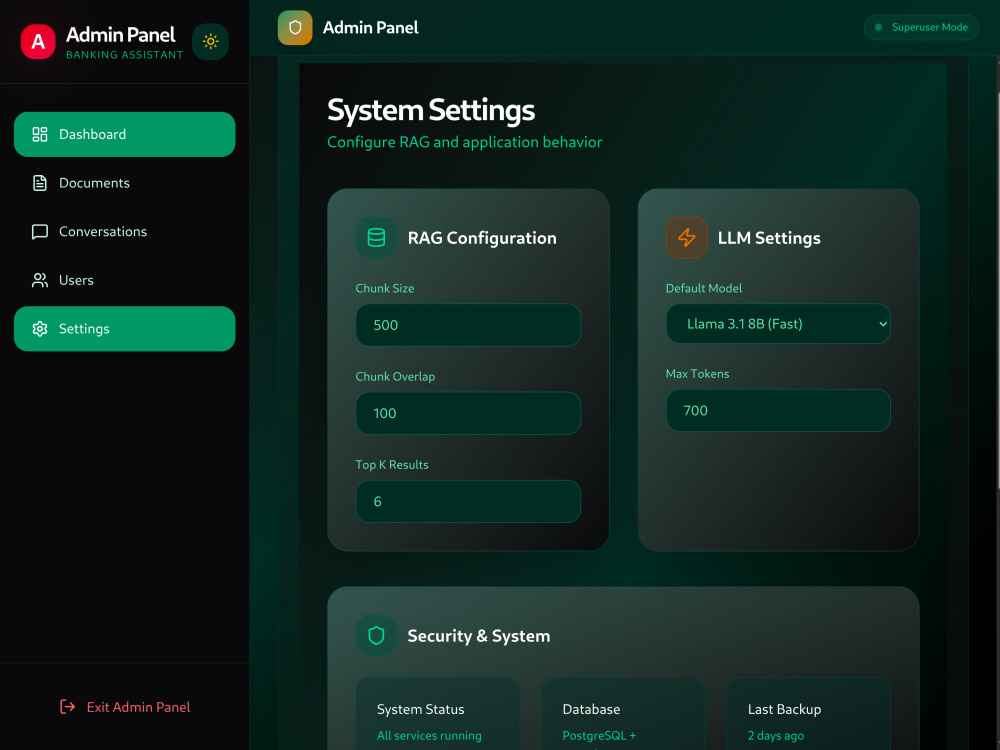Click the System Status card
Image resolution: width=1000 pixels, height=750 pixels.
[x=438, y=714]
